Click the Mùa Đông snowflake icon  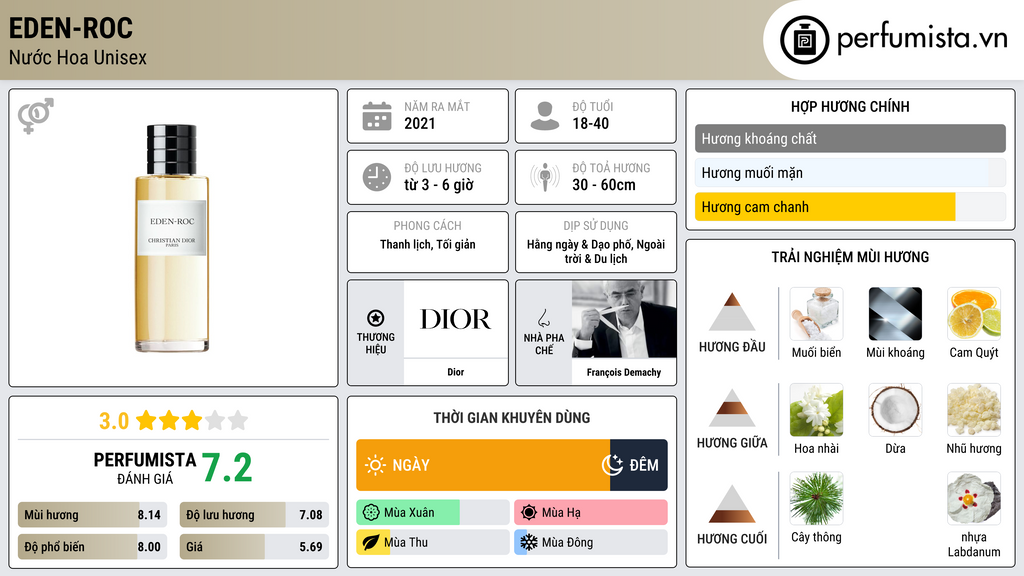click(x=529, y=542)
